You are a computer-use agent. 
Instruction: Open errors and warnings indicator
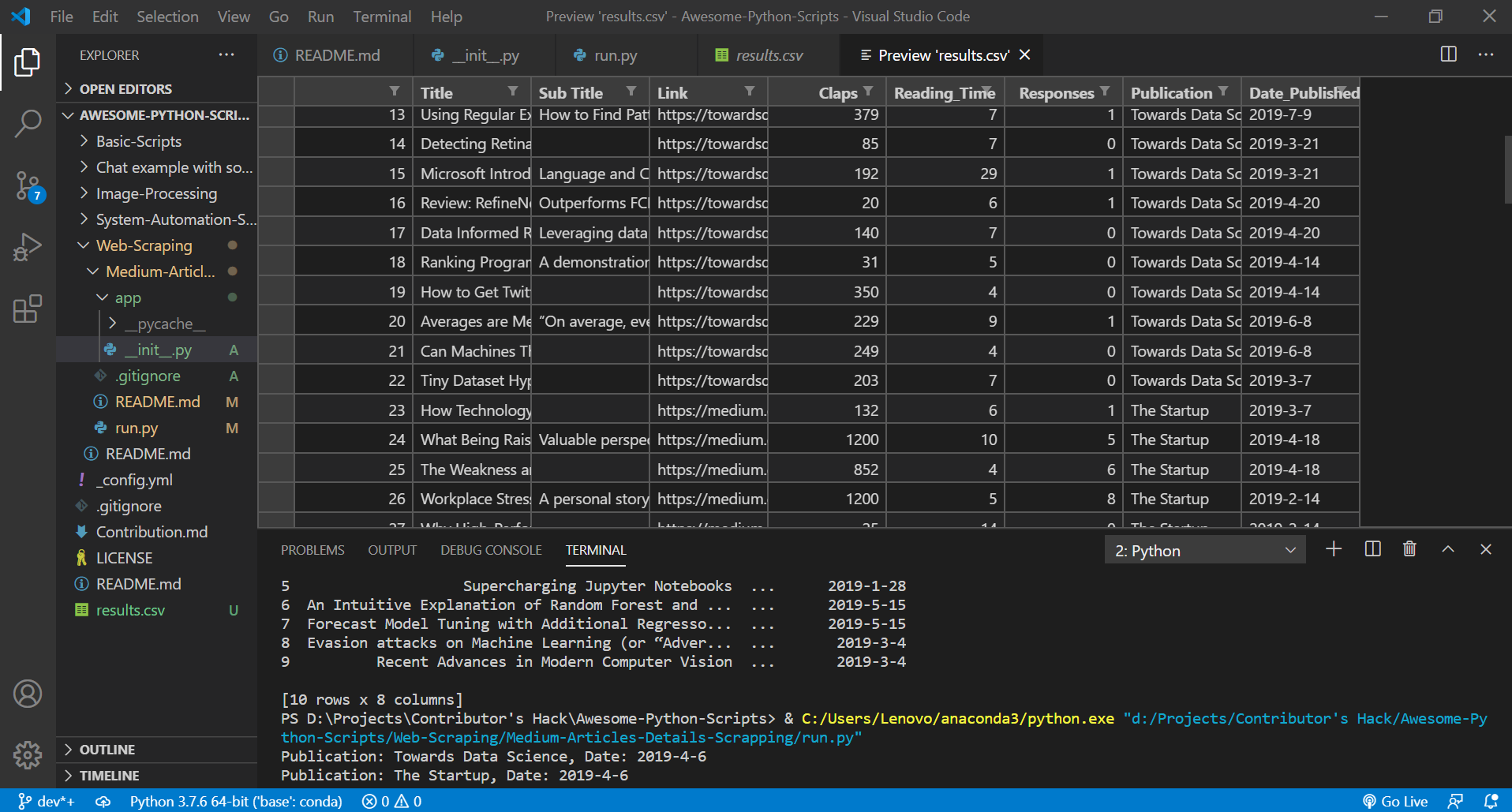coord(392,801)
